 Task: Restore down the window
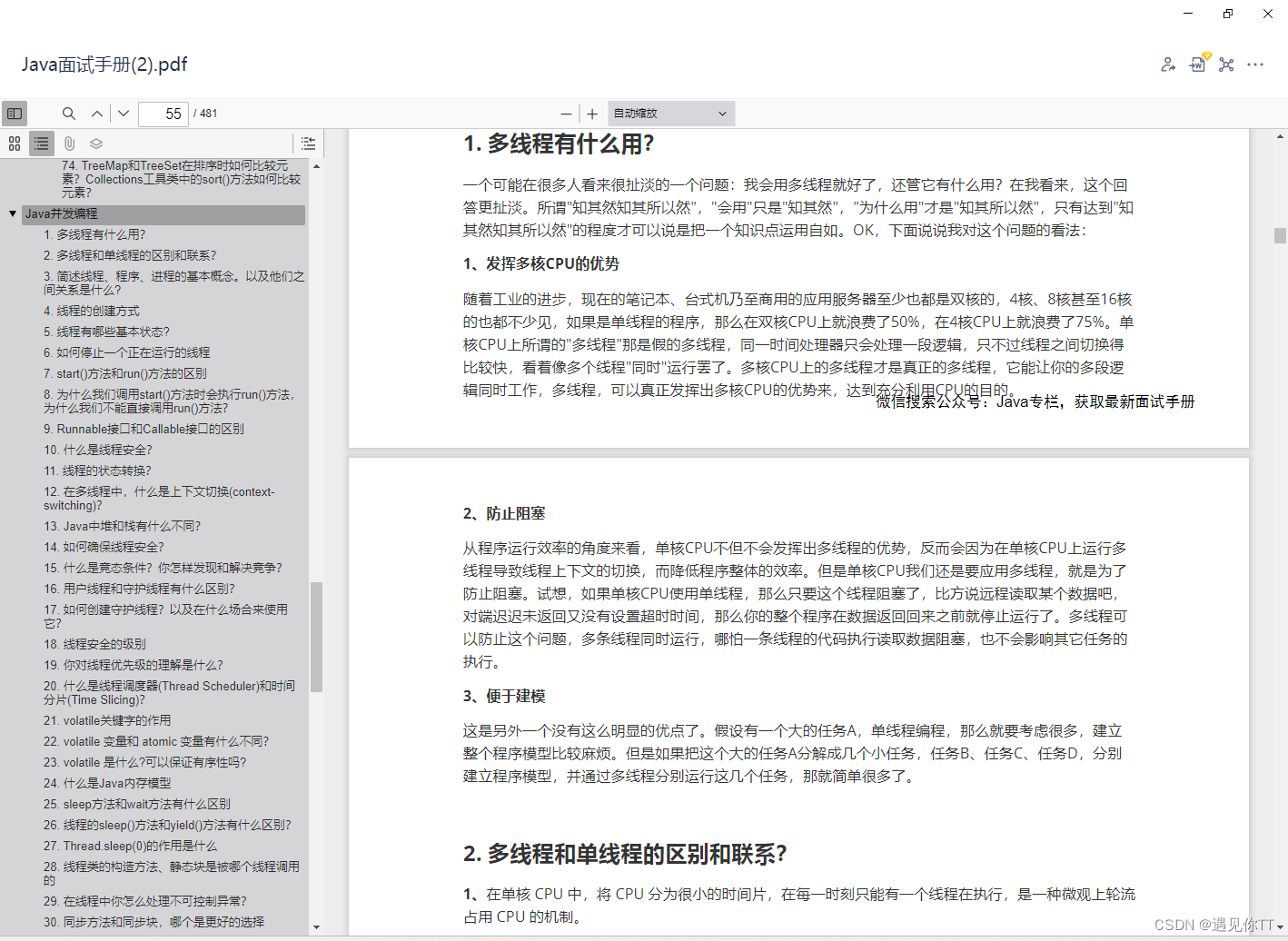(1228, 14)
